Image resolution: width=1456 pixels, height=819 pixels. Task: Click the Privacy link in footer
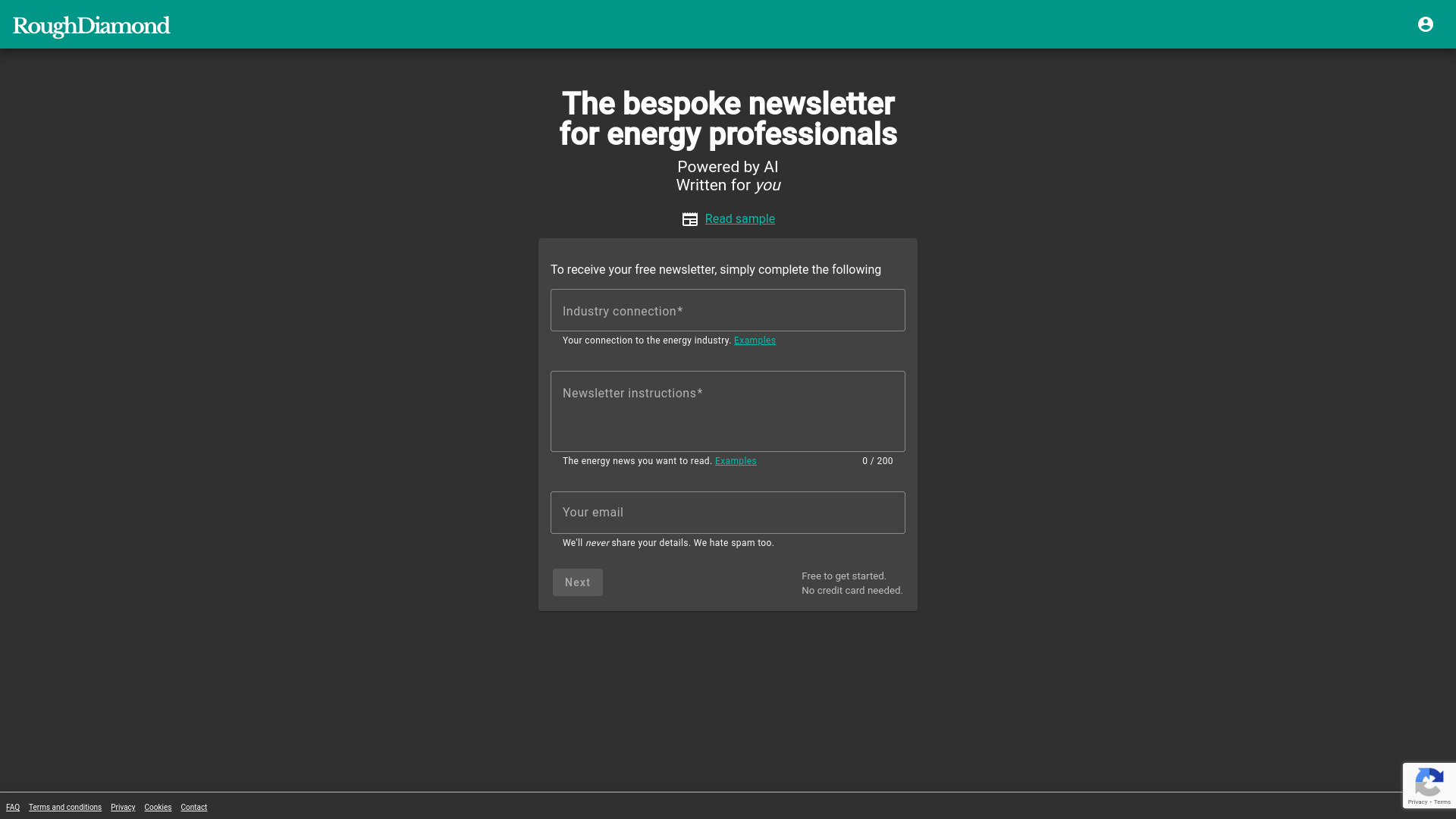(123, 807)
